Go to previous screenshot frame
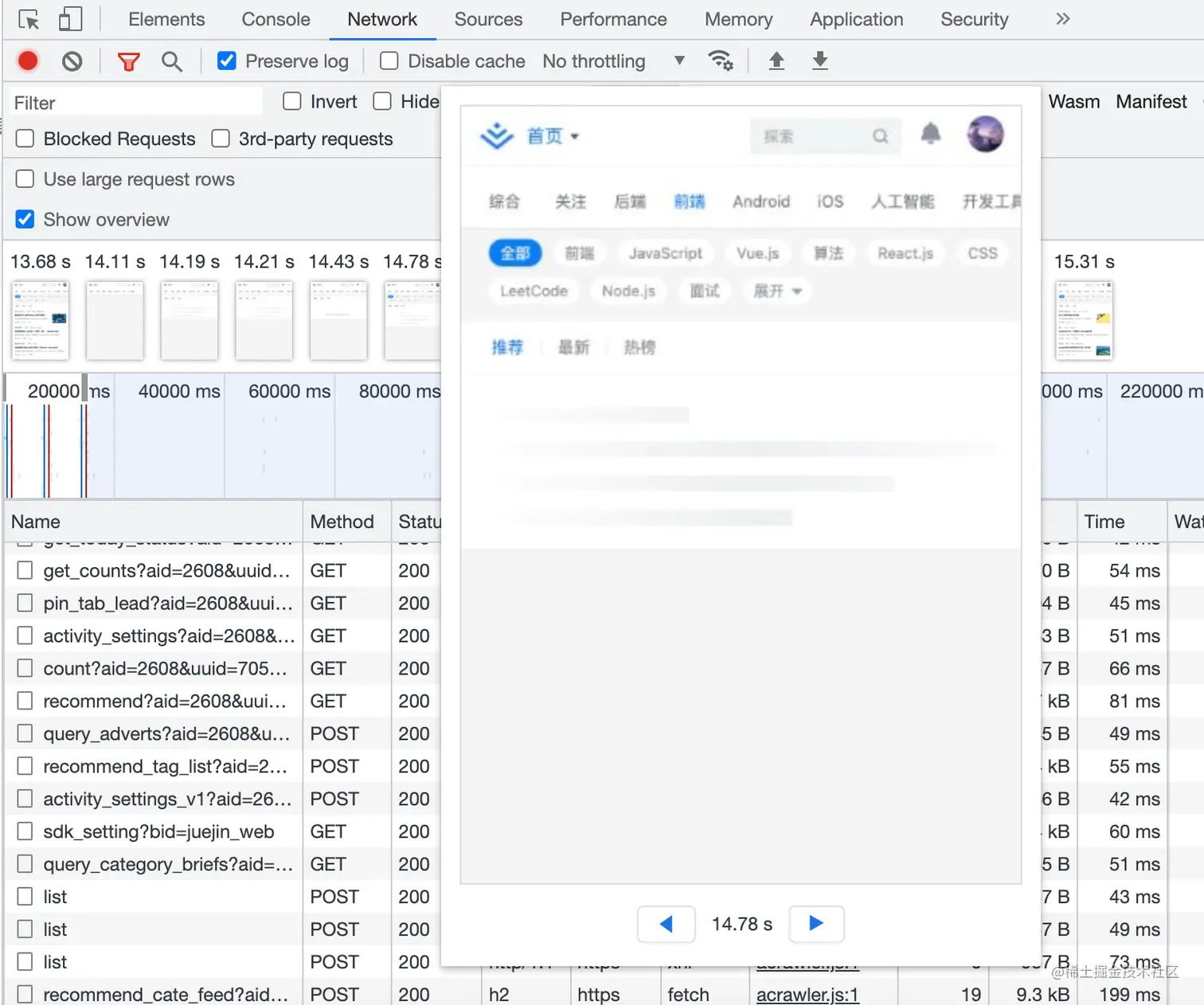The image size is (1204, 1005). [666, 924]
